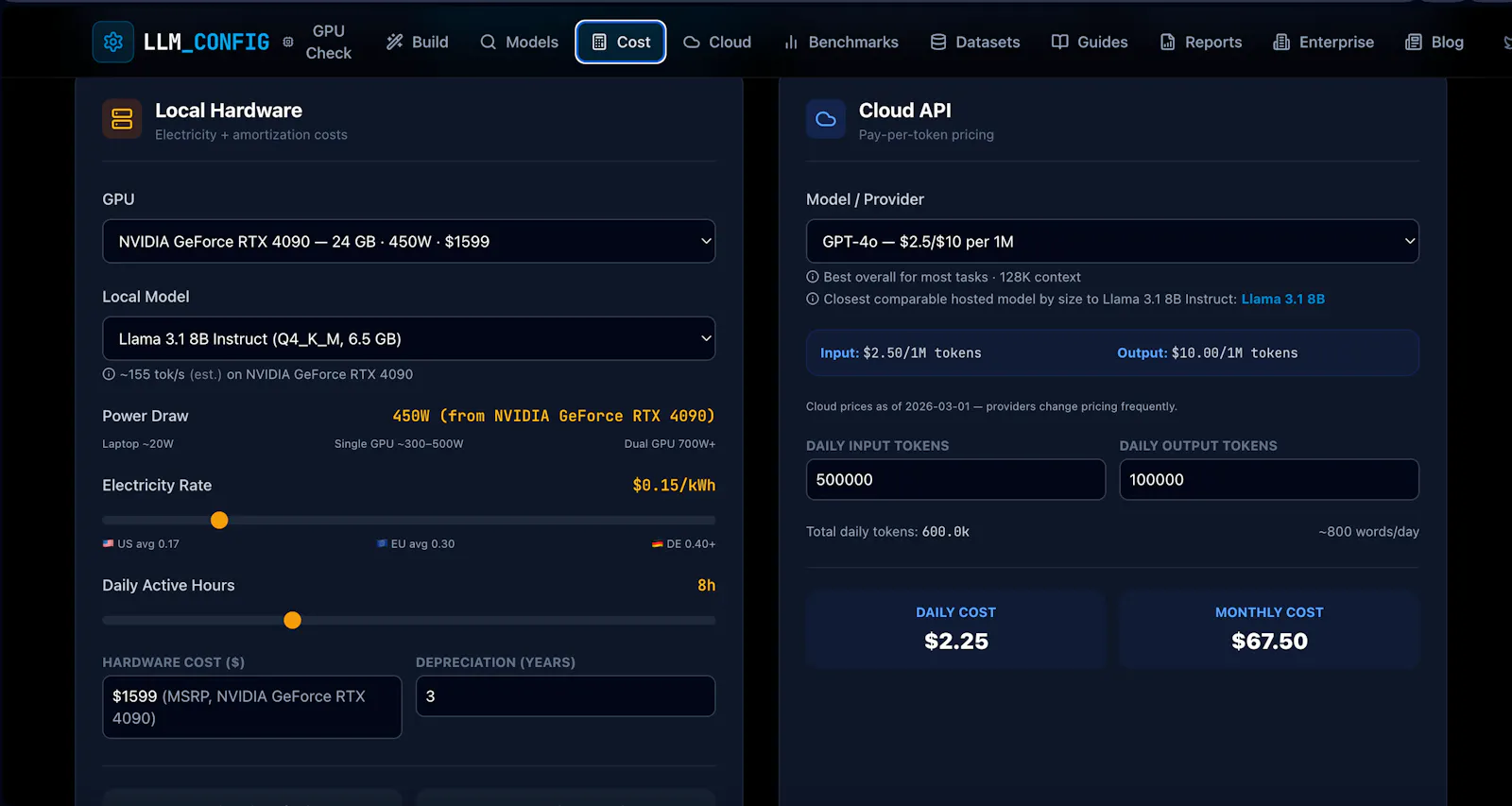
Task: Click the 8h daily hours value
Action: pos(706,585)
